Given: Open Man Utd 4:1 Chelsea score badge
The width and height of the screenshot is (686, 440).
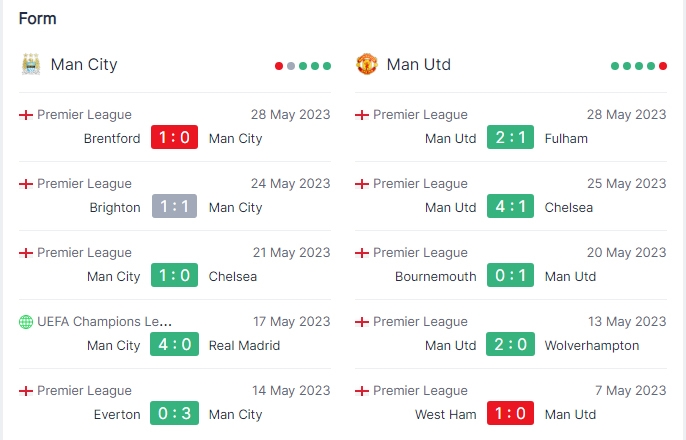Looking at the screenshot, I should pyautogui.click(x=510, y=206).
